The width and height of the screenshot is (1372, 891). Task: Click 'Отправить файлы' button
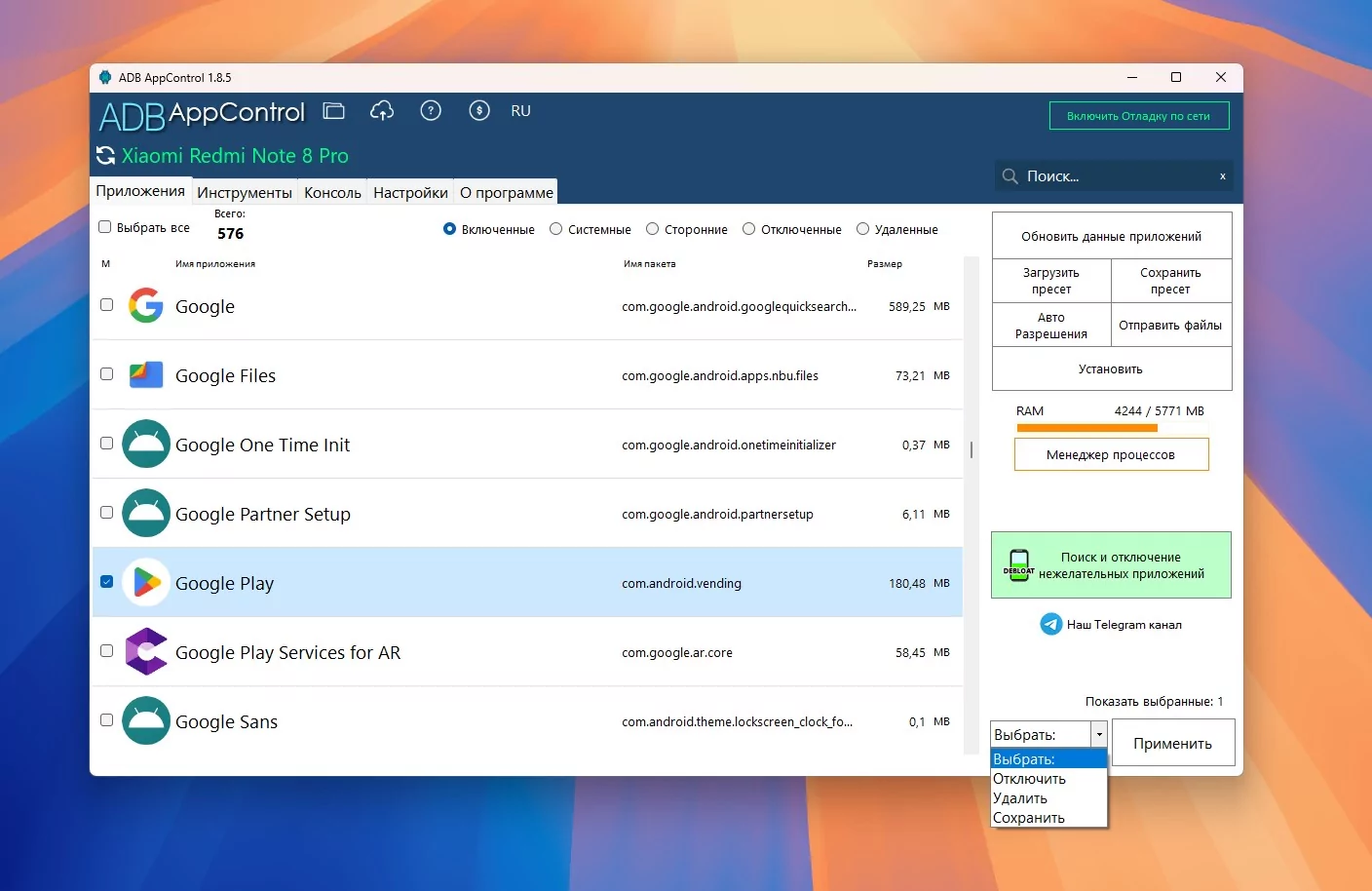[x=1171, y=326]
